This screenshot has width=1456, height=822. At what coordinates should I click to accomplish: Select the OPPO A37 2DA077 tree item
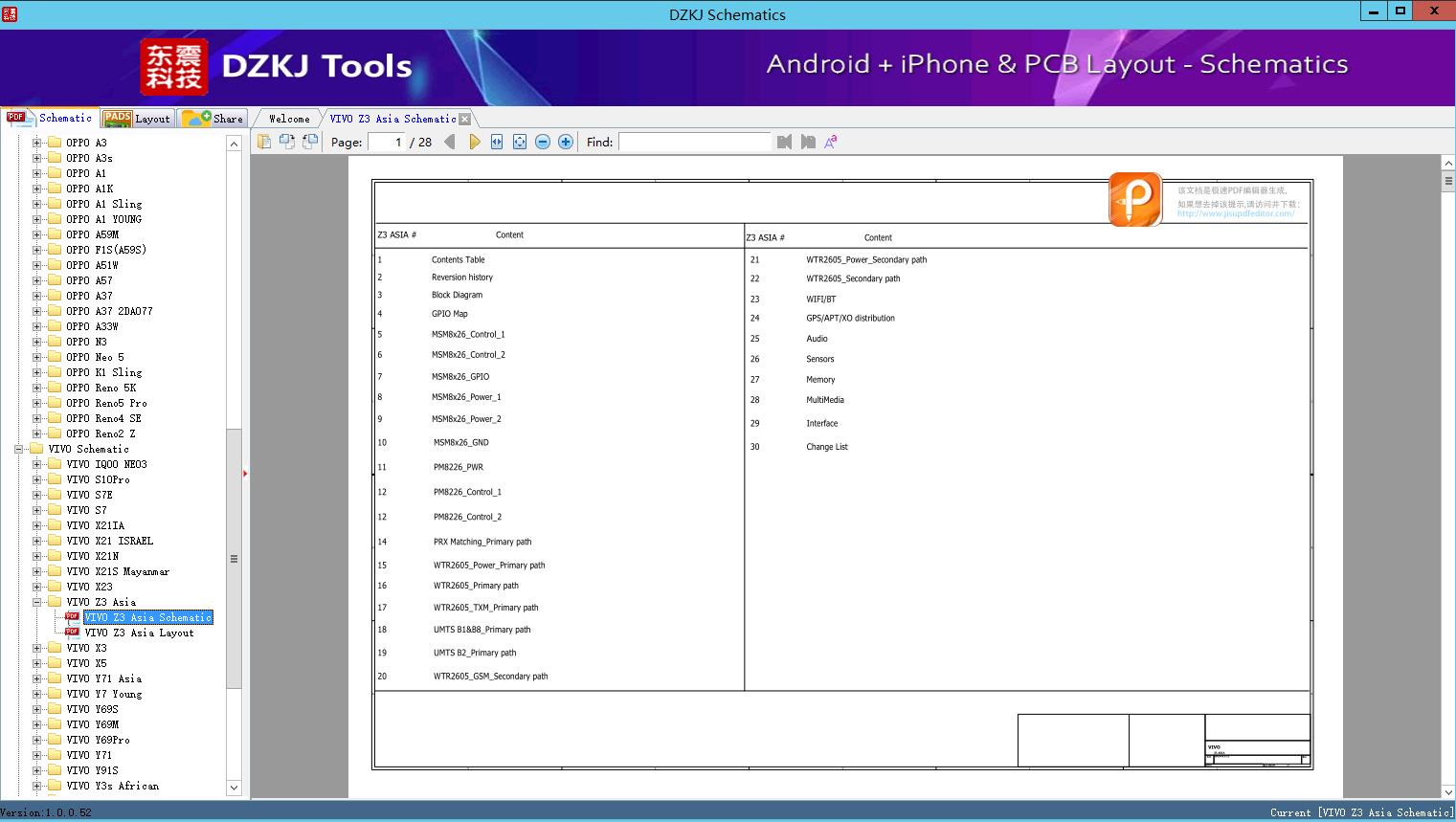coord(109,311)
